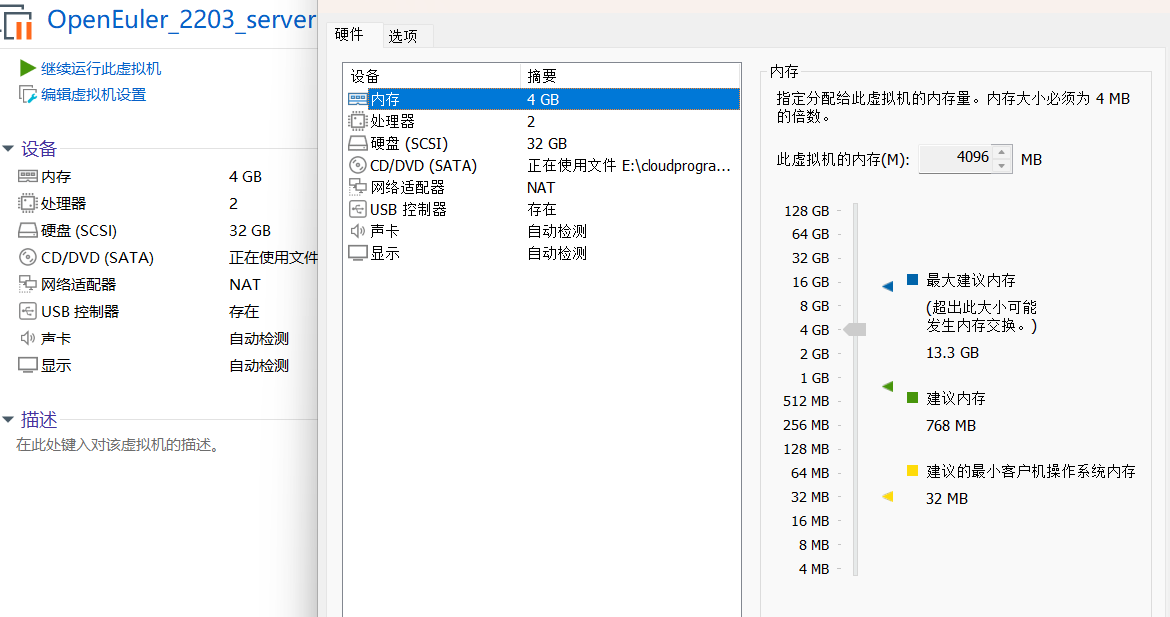Click 网络适配器 label in left panel
This screenshot has height=617, width=1170.
(78, 284)
